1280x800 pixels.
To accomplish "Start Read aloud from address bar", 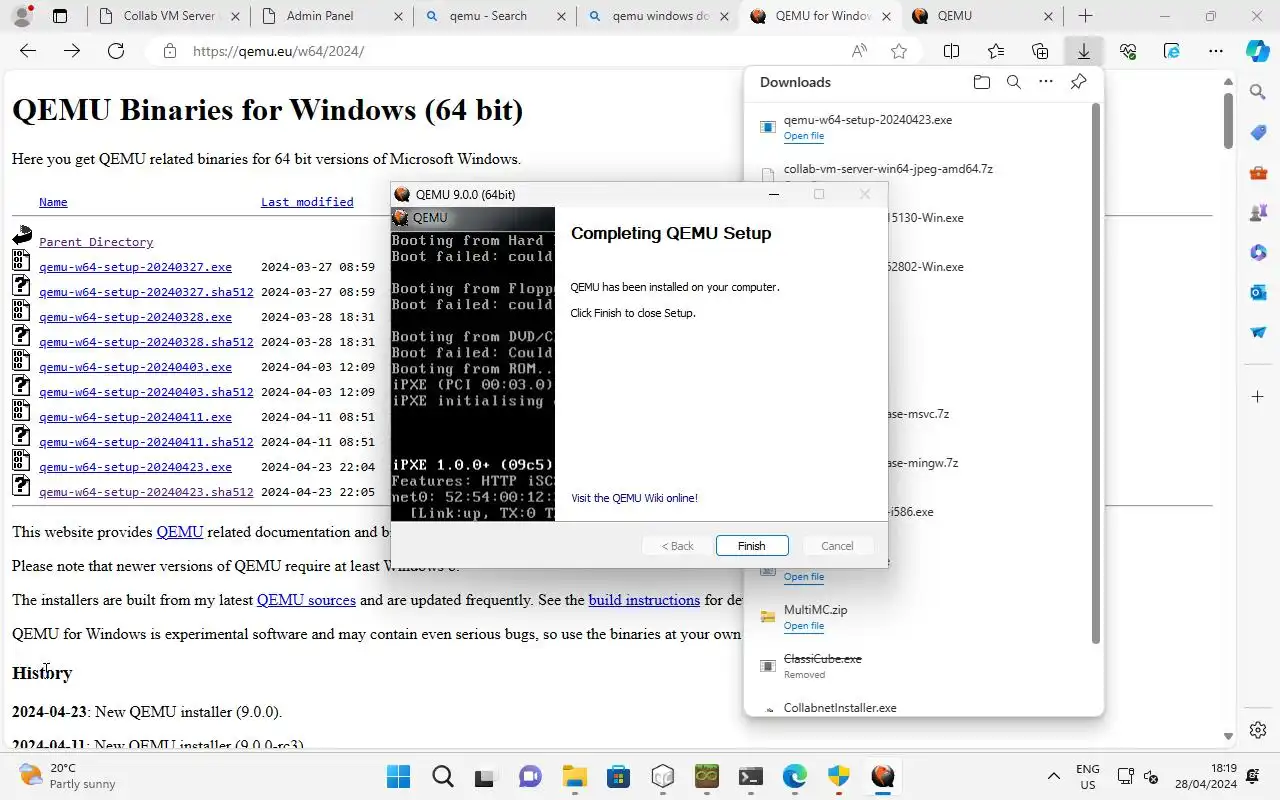I will (x=859, y=51).
